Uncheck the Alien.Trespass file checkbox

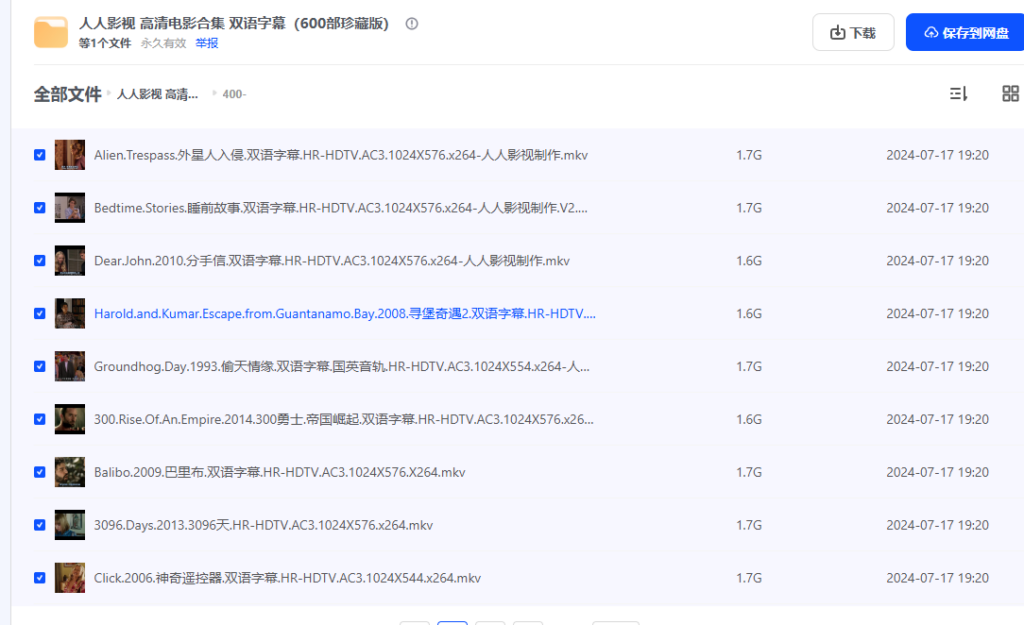click(x=40, y=155)
